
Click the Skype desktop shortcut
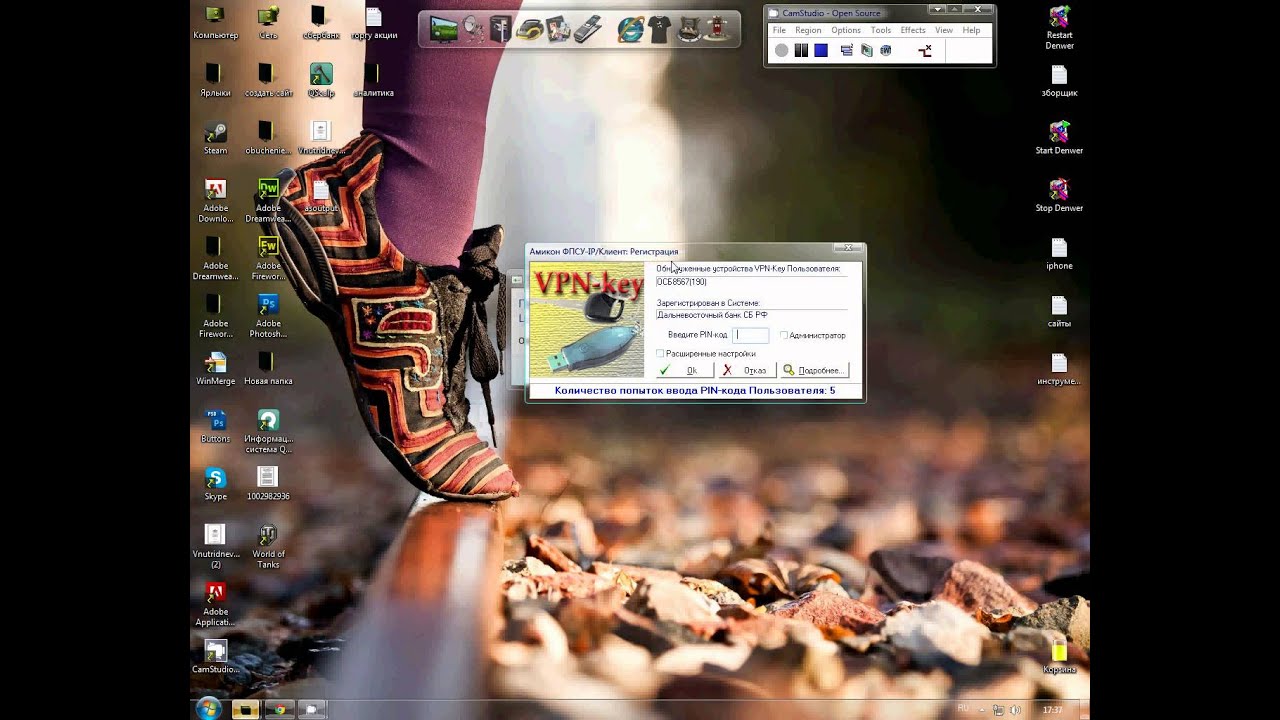click(215, 484)
